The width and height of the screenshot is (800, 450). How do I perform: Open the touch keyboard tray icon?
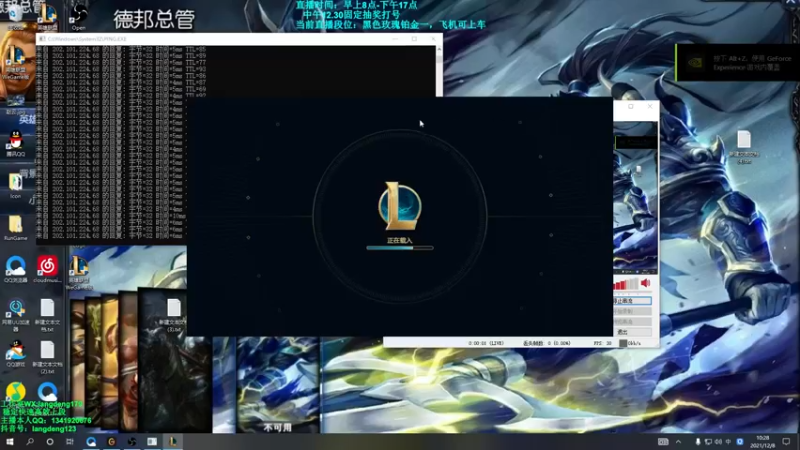[x=663, y=442]
